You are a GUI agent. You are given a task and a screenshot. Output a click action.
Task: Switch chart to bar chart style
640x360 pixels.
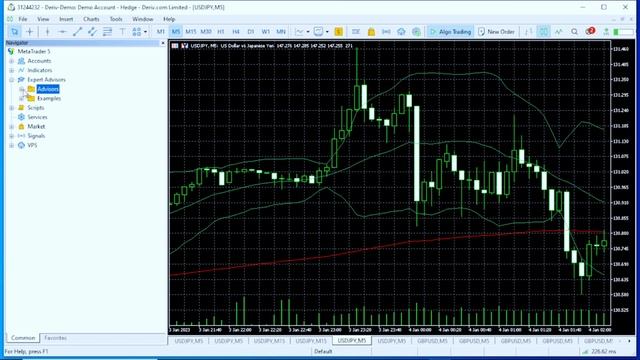[529, 32]
